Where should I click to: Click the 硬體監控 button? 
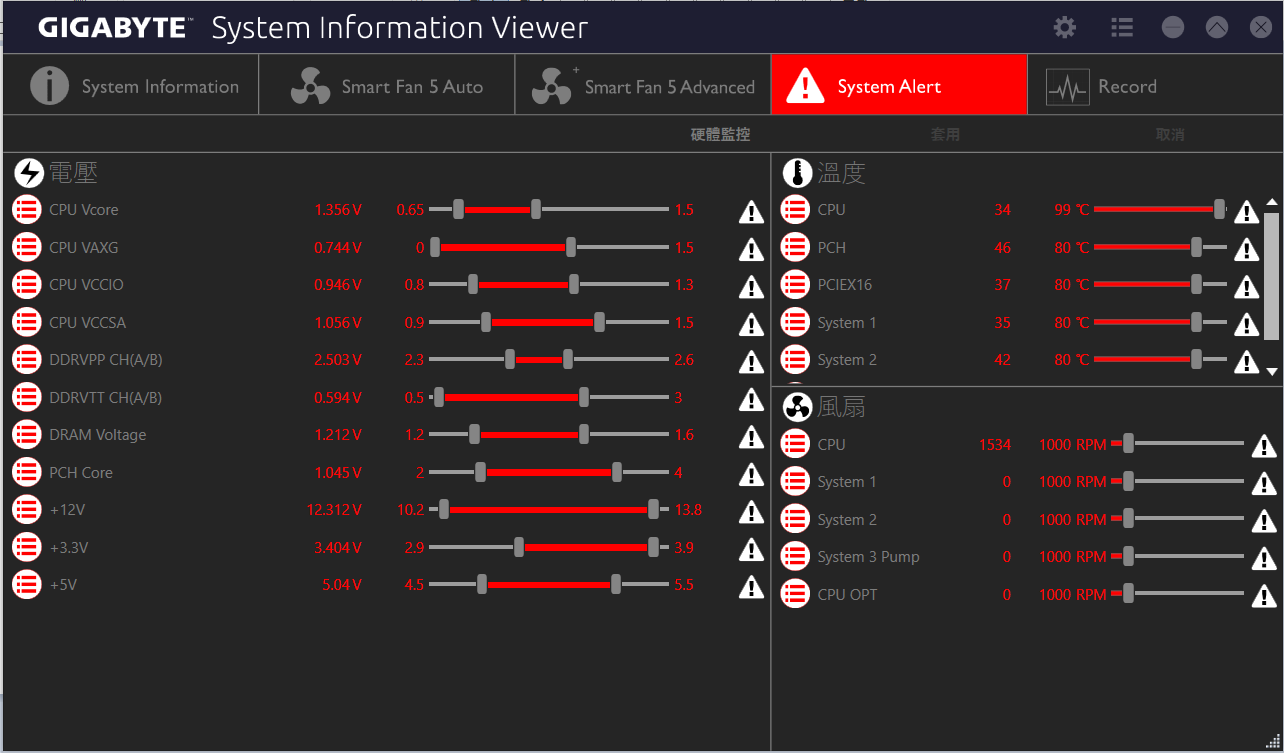point(720,134)
